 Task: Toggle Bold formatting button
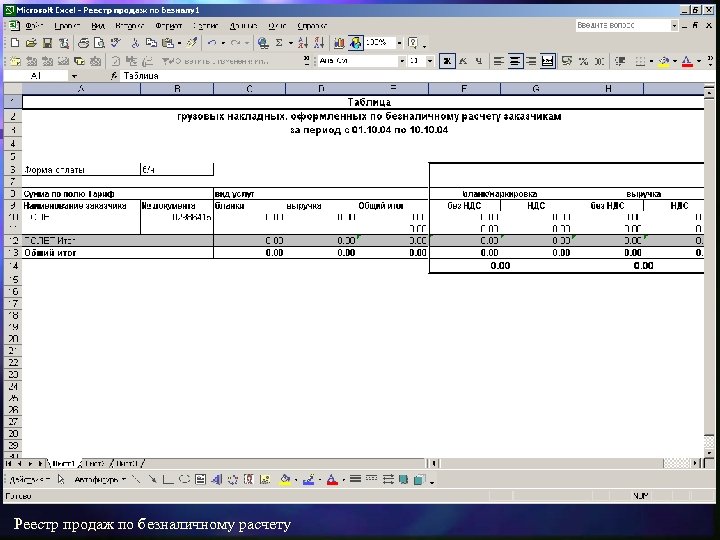447,61
